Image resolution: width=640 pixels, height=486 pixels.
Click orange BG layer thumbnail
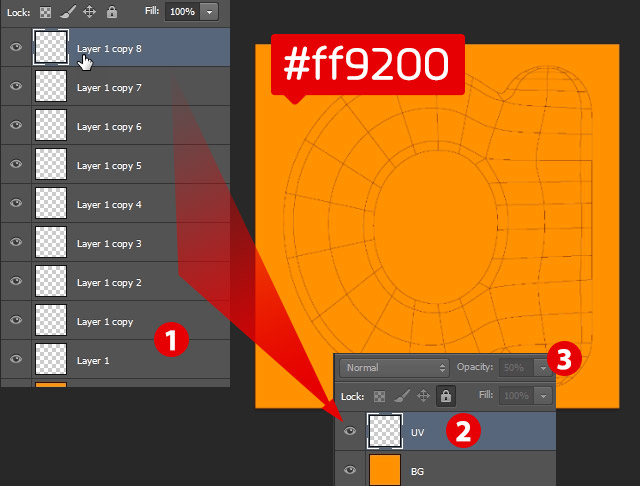(385, 470)
